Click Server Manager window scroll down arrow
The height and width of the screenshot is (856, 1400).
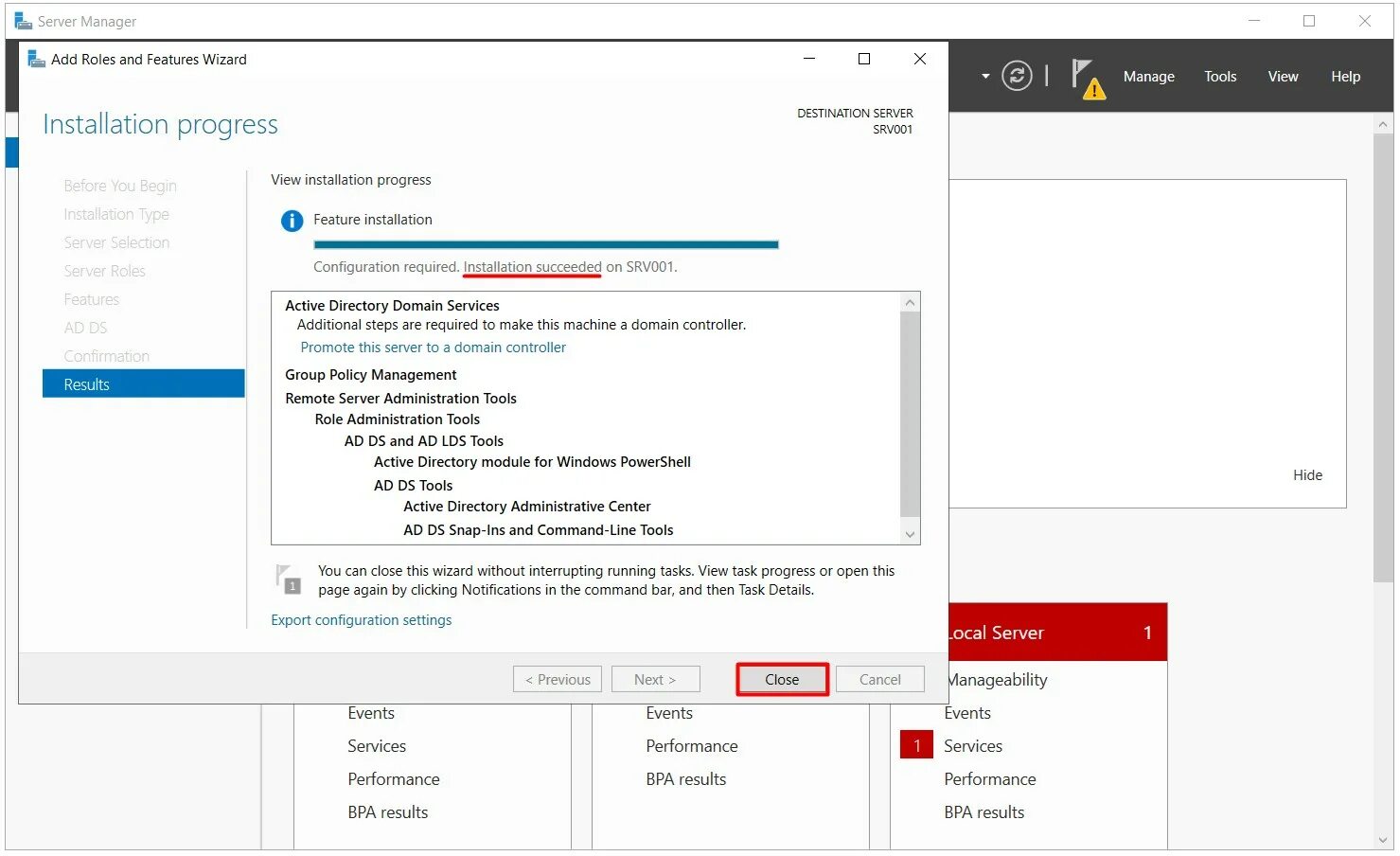[x=1383, y=840]
